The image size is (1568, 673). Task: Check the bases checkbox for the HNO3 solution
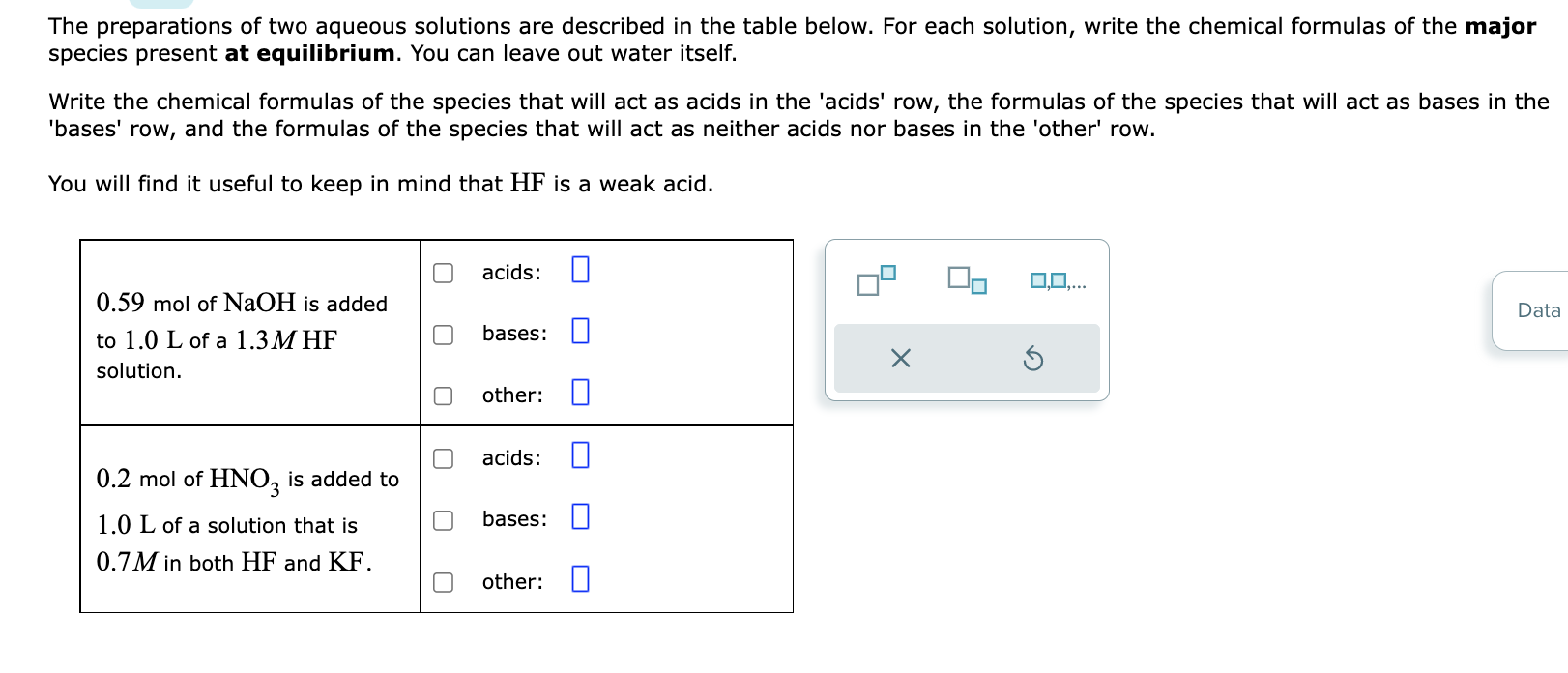point(442,519)
